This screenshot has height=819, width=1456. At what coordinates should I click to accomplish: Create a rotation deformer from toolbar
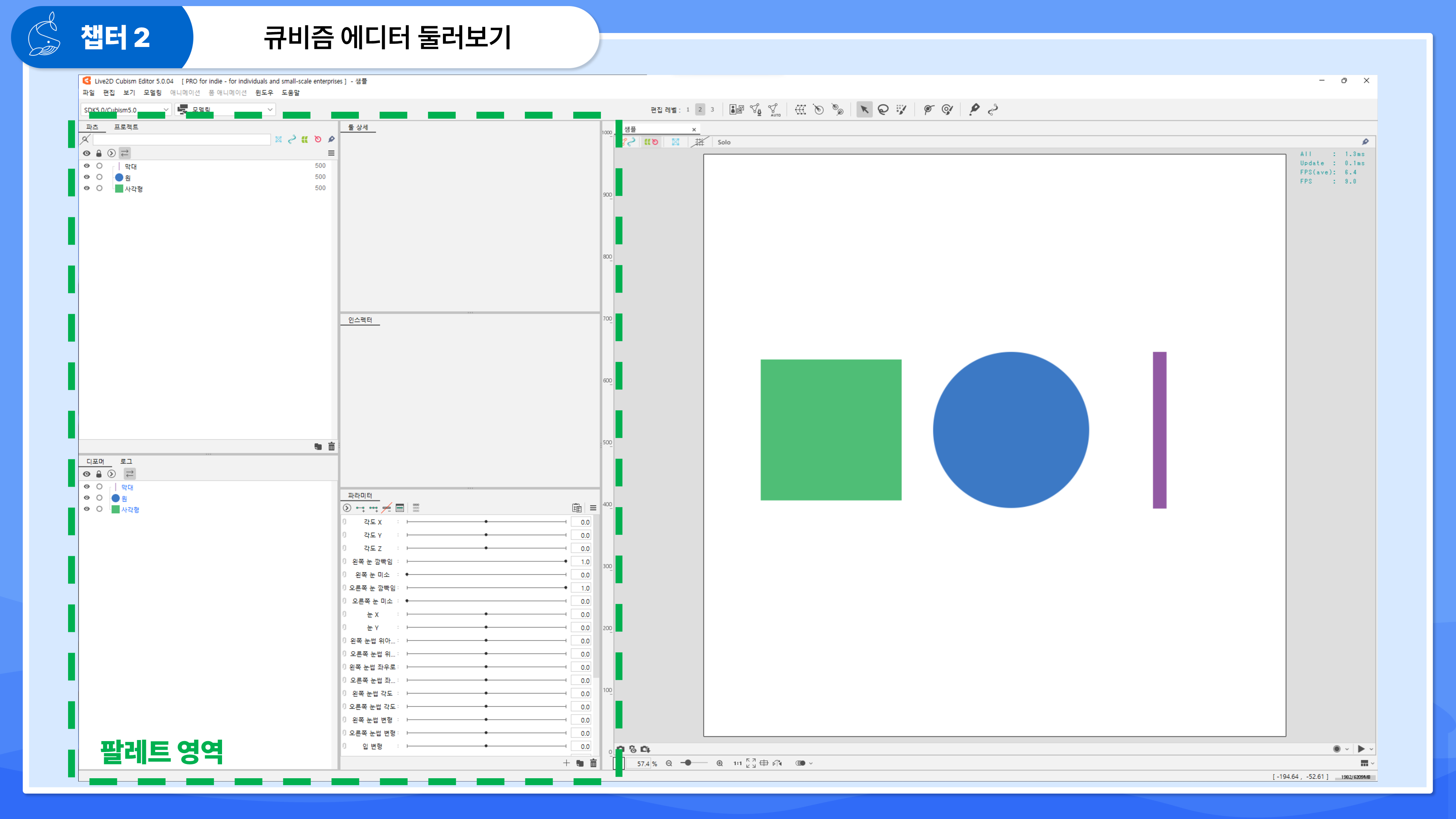tap(818, 110)
